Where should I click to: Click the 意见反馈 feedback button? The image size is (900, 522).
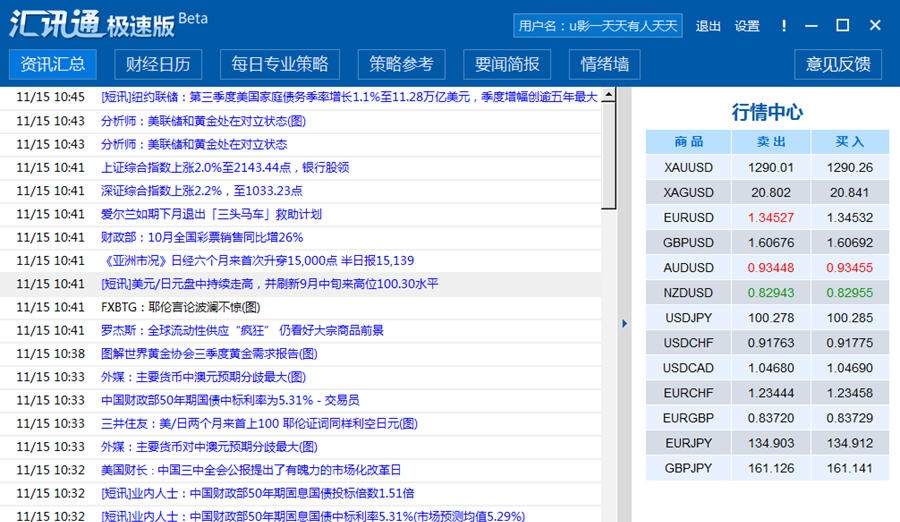[838, 65]
